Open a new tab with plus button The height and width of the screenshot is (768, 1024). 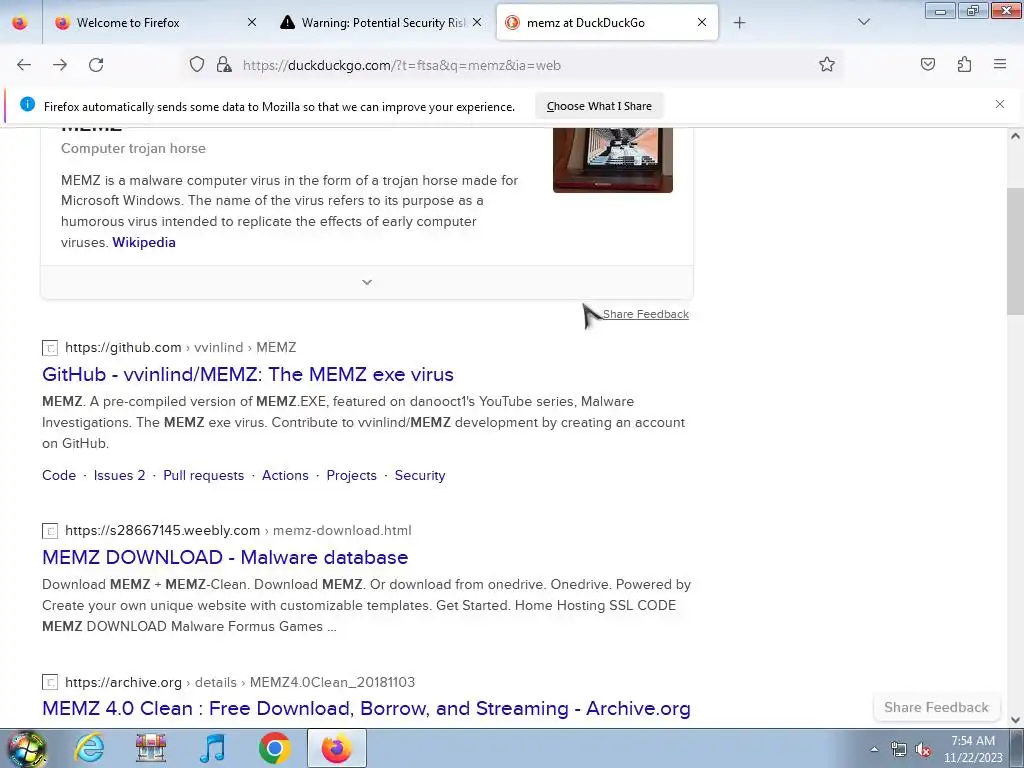(739, 23)
